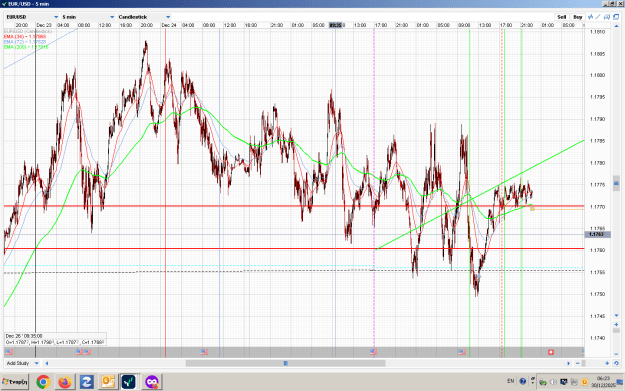Viewport: 625px width, 391px height.
Task: Click the EMA (72) legend label
Action: tap(25, 41)
